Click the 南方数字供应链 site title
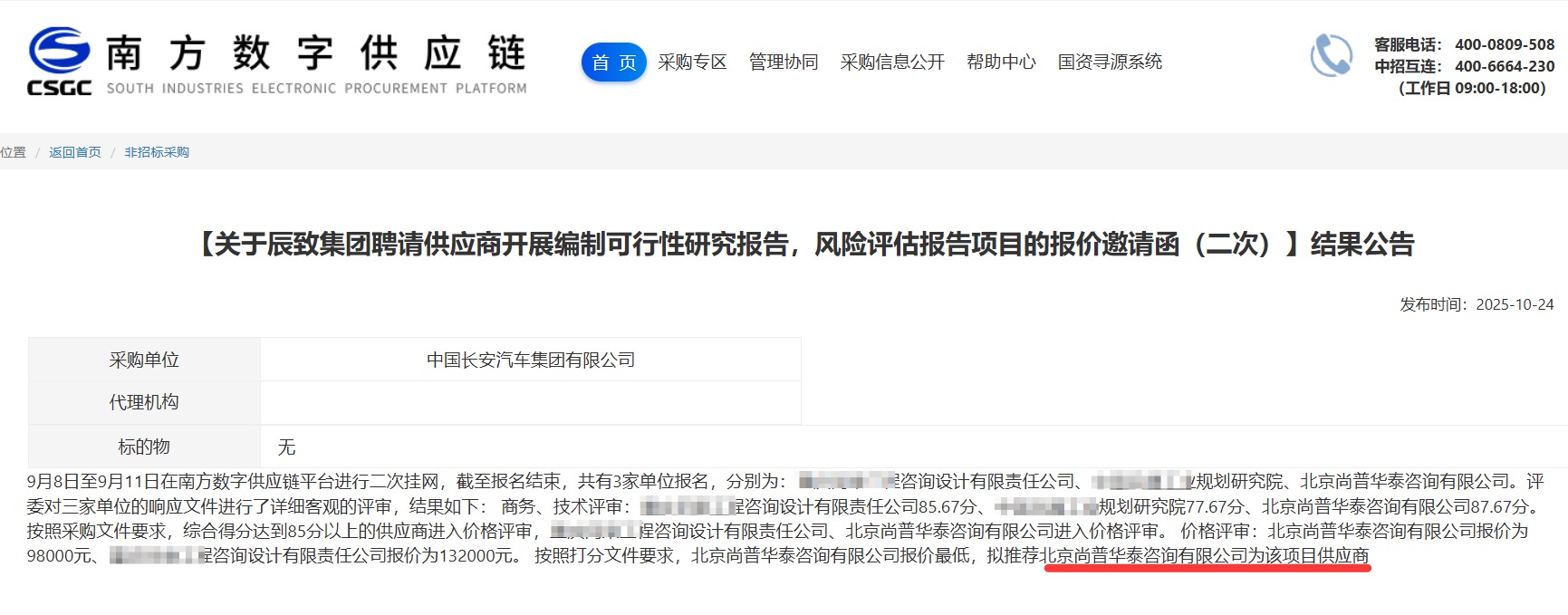The height and width of the screenshot is (615, 1568). [315, 53]
